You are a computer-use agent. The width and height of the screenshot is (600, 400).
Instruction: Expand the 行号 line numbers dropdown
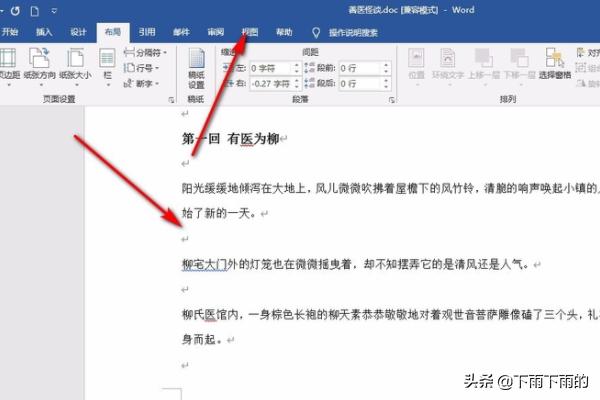coord(142,68)
